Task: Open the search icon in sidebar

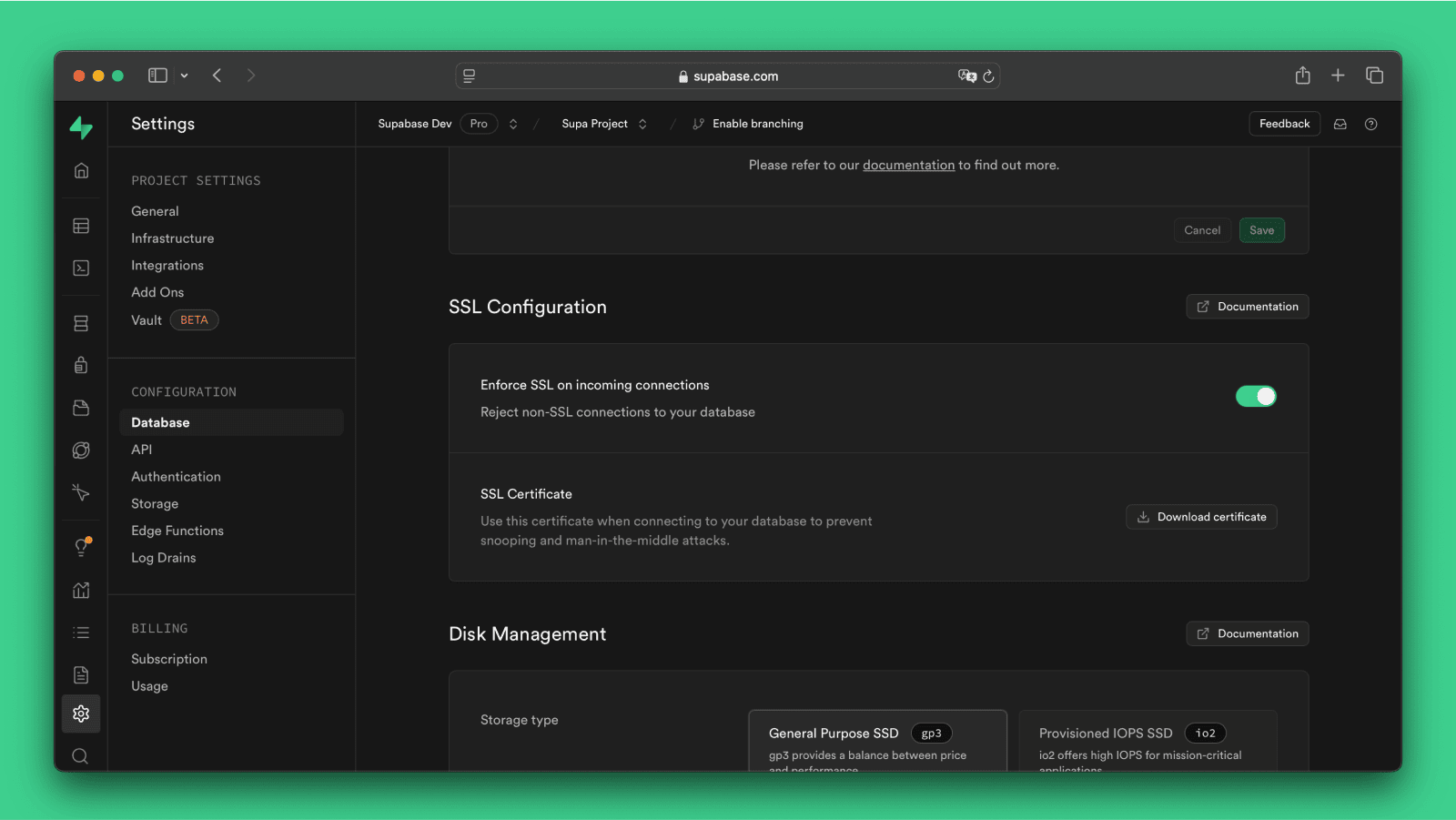Action: 80,756
